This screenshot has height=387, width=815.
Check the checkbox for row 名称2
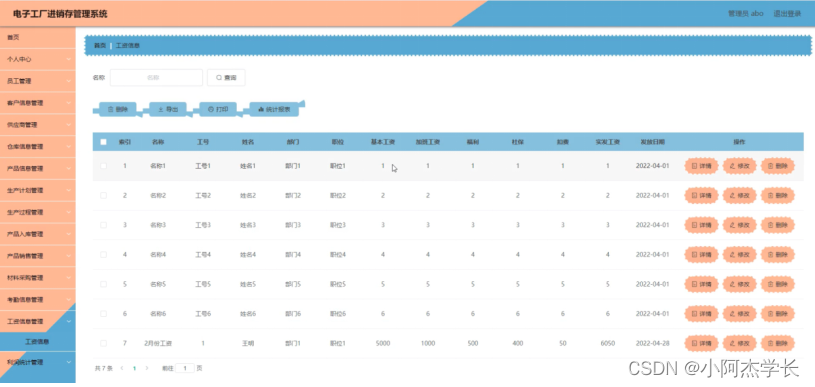point(103,195)
